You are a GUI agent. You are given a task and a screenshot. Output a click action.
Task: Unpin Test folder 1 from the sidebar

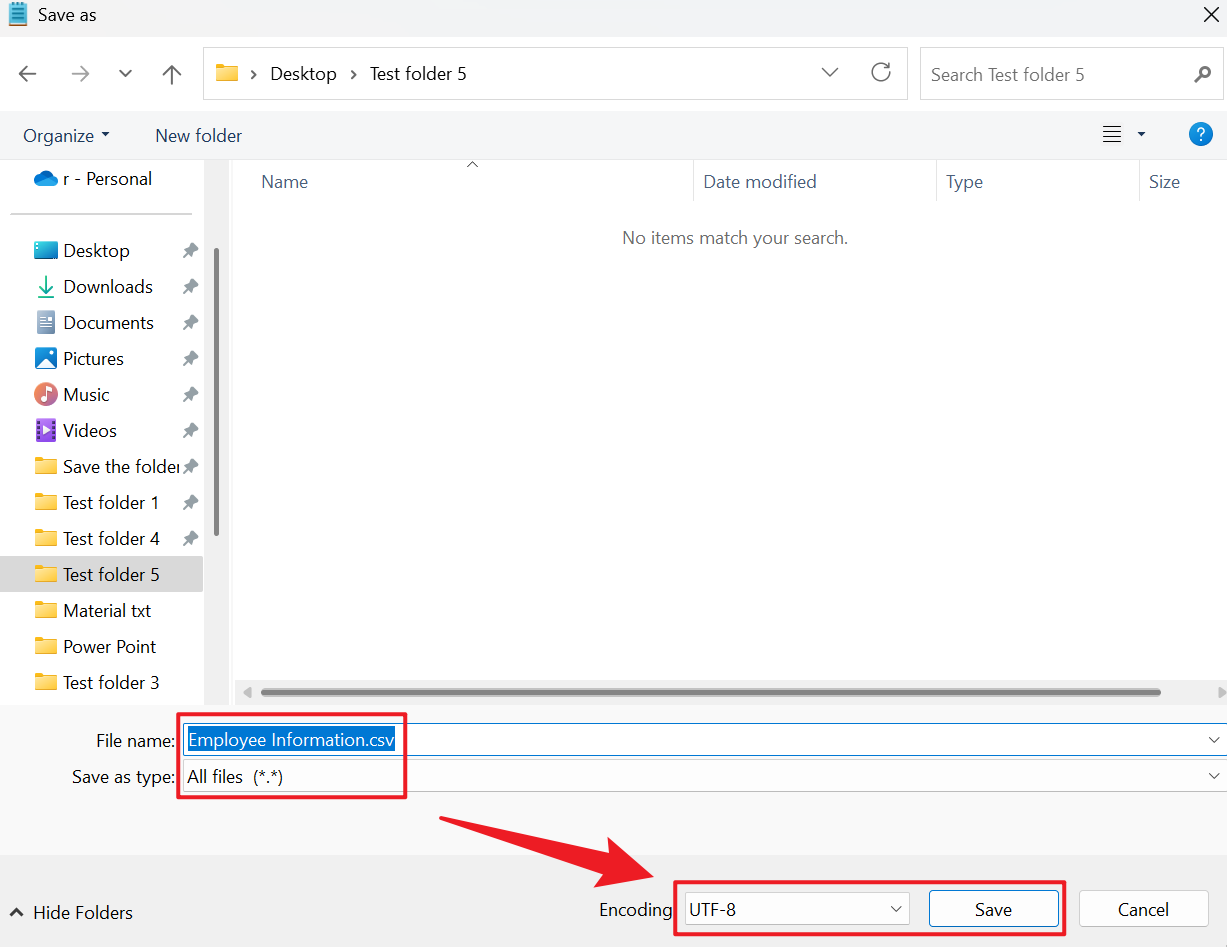click(x=190, y=502)
